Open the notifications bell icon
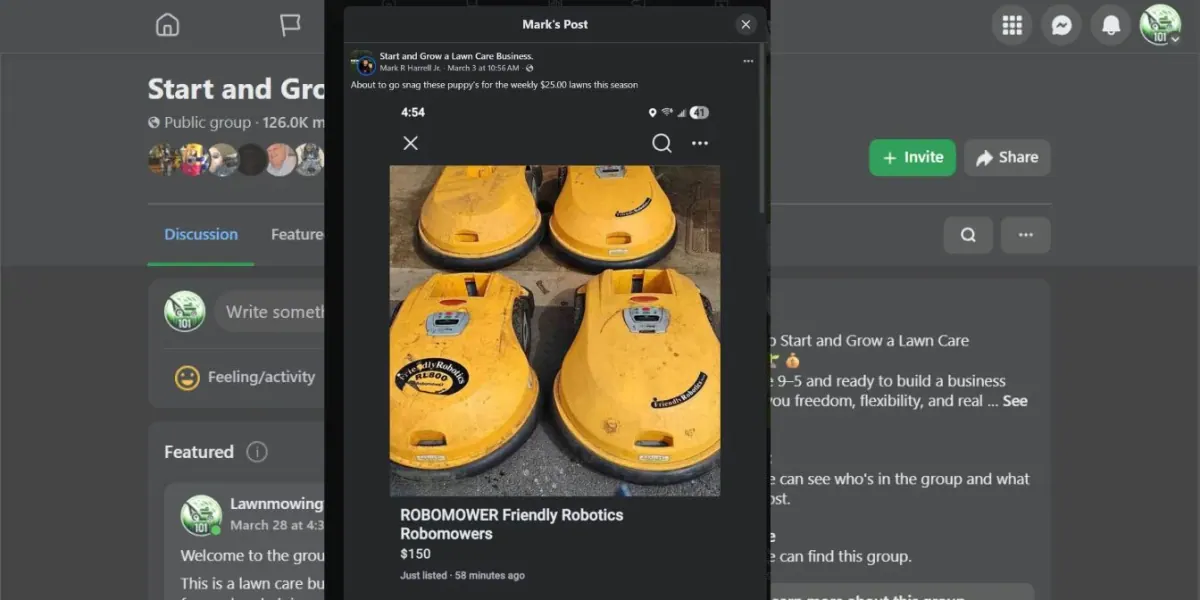This screenshot has width=1200, height=600. 1111,25
